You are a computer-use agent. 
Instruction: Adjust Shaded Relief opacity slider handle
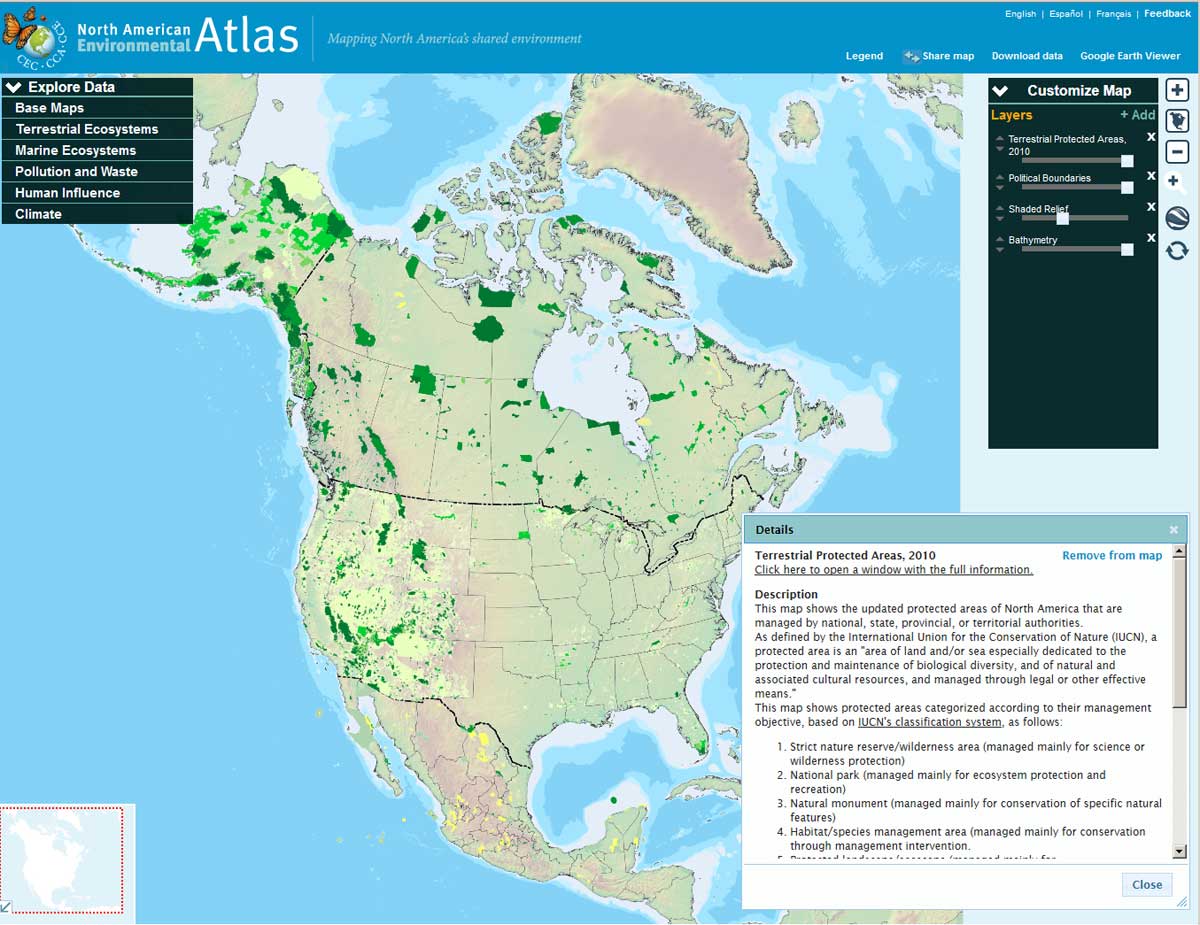(x=1063, y=218)
